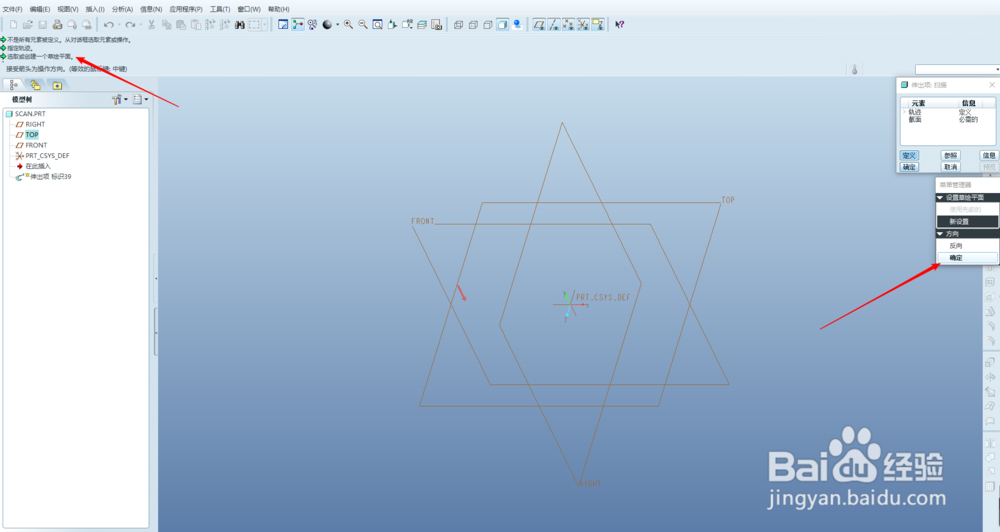Viewport: 1000px width, 532px height.
Task: Click the Zoom out magnifier icon
Action: click(363, 24)
